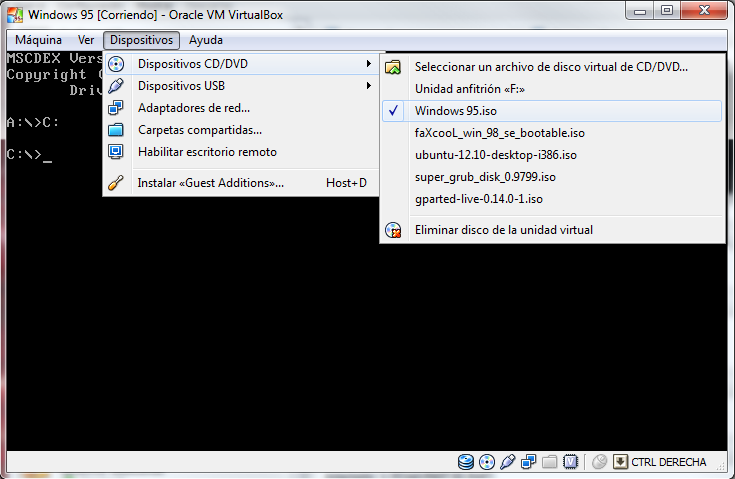Open the Ver menu
Viewport: 735px width, 479px height.
pos(86,40)
